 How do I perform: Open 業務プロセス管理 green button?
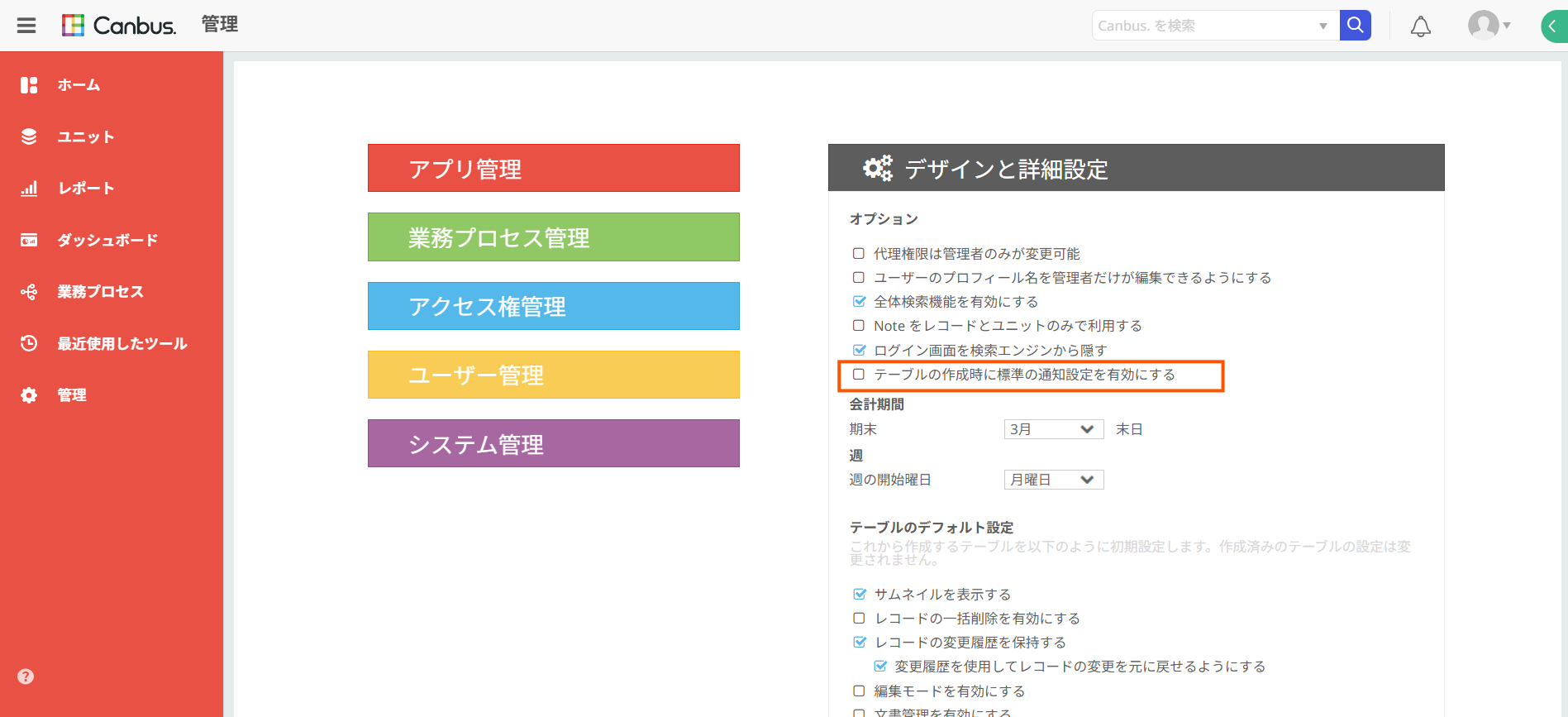[554, 237]
